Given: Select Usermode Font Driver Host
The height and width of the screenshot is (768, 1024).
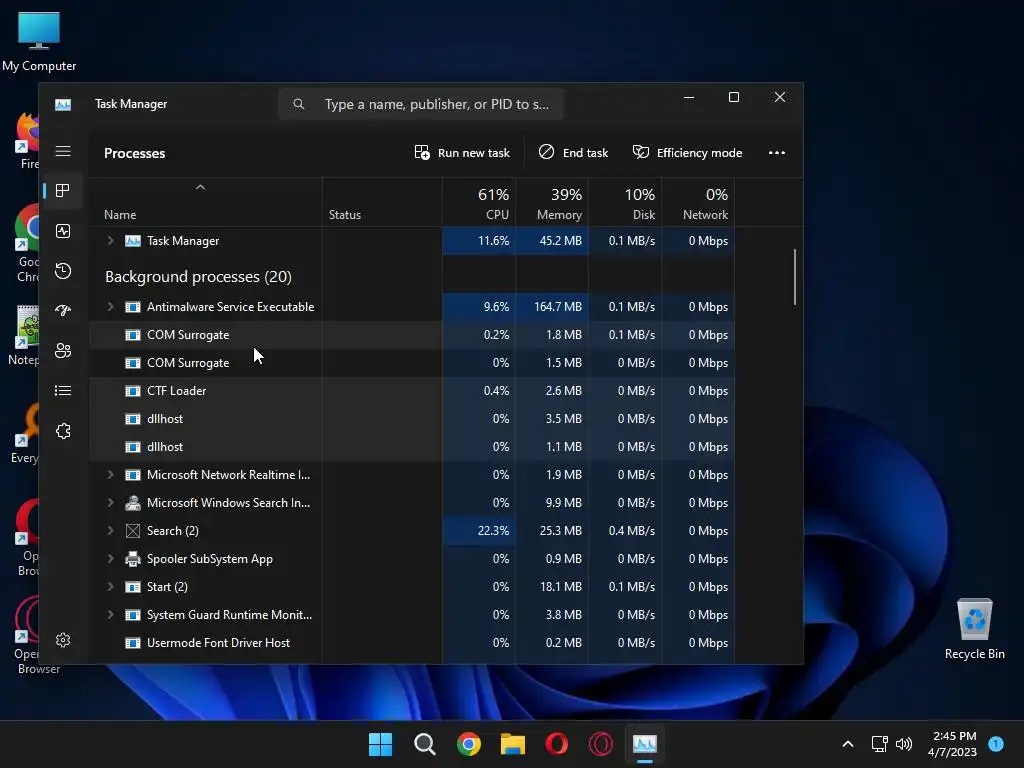Looking at the screenshot, I should (x=411, y=643).
